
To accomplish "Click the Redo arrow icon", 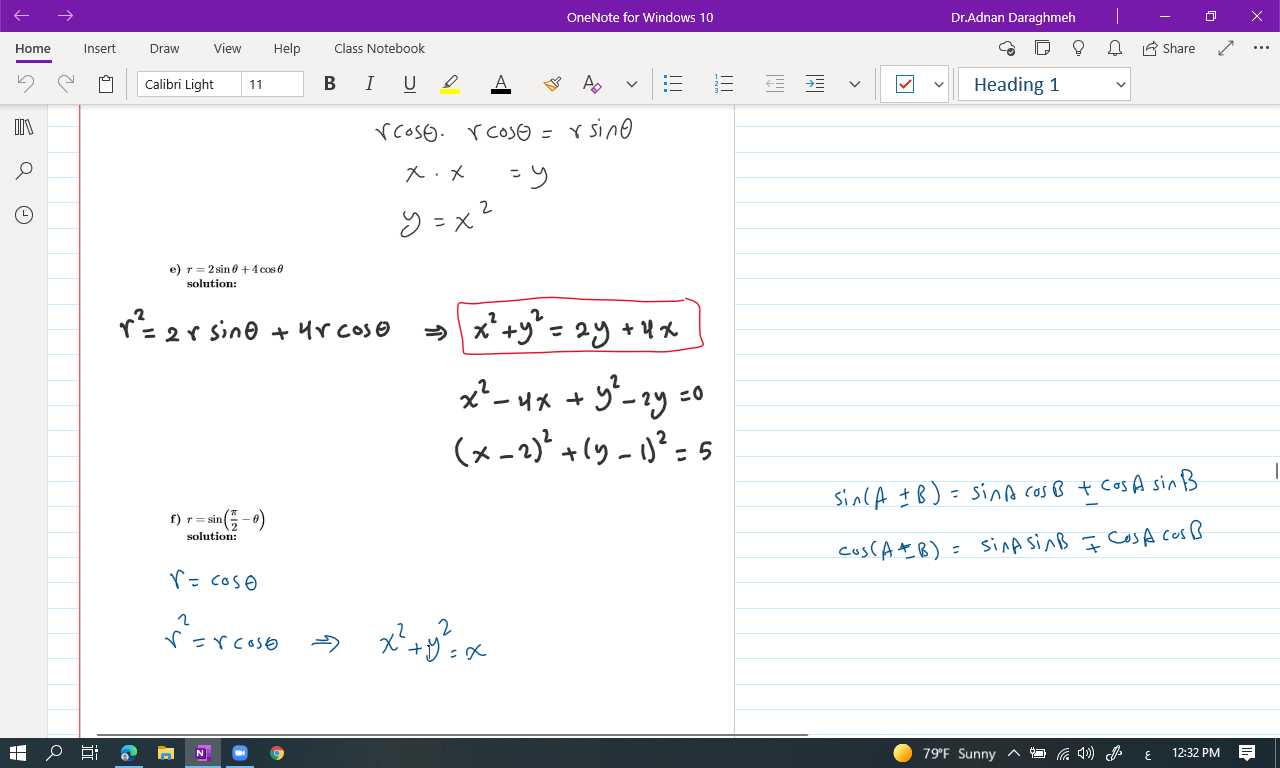I will [66, 84].
